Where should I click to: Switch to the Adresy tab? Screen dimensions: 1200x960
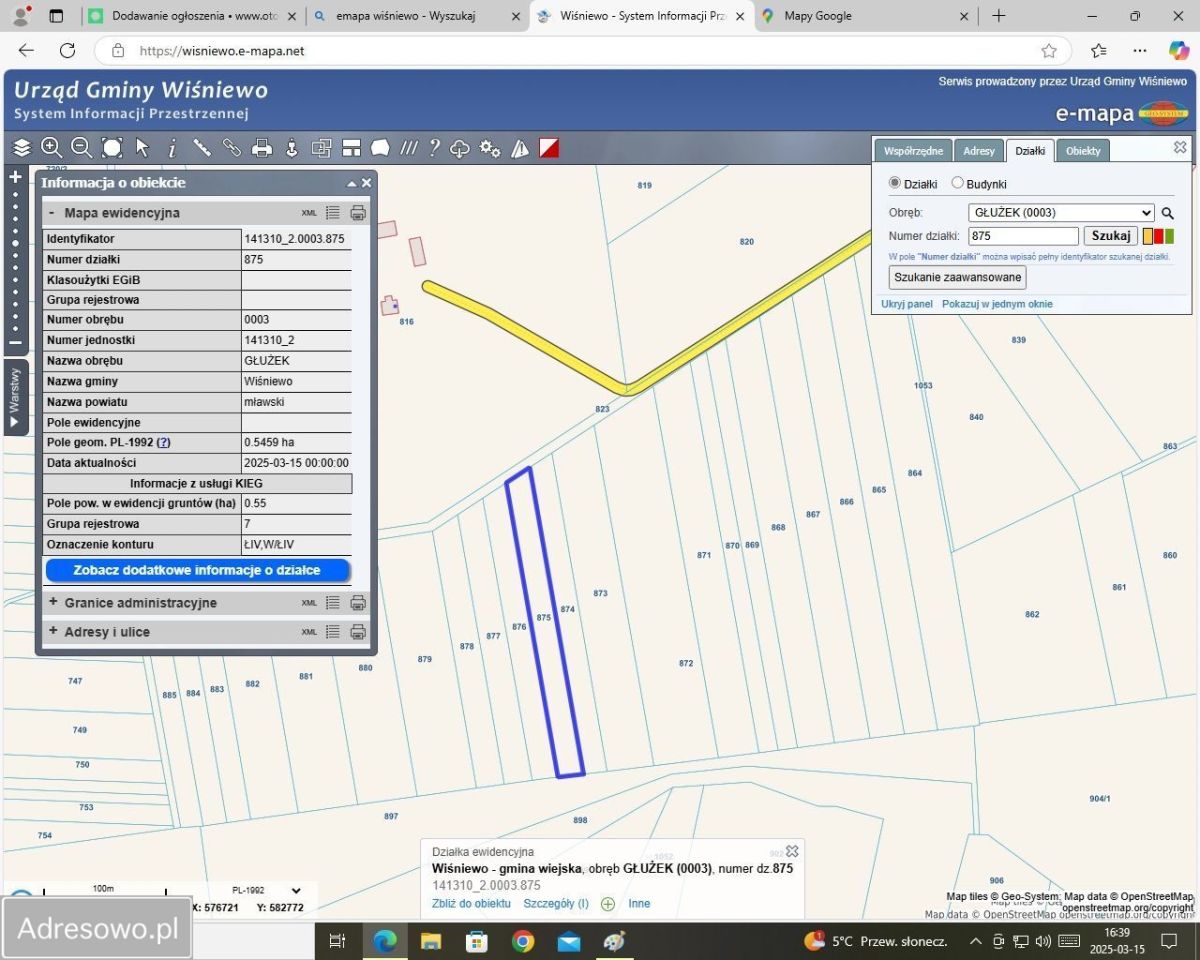point(978,151)
